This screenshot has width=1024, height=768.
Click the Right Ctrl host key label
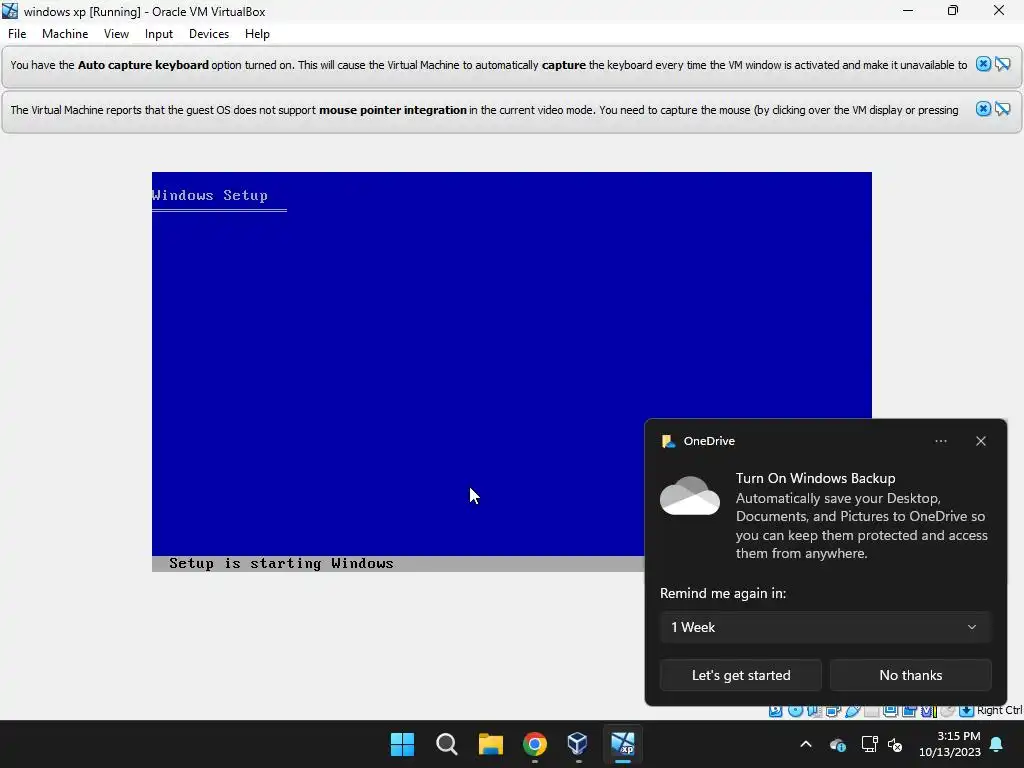[1000, 710]
